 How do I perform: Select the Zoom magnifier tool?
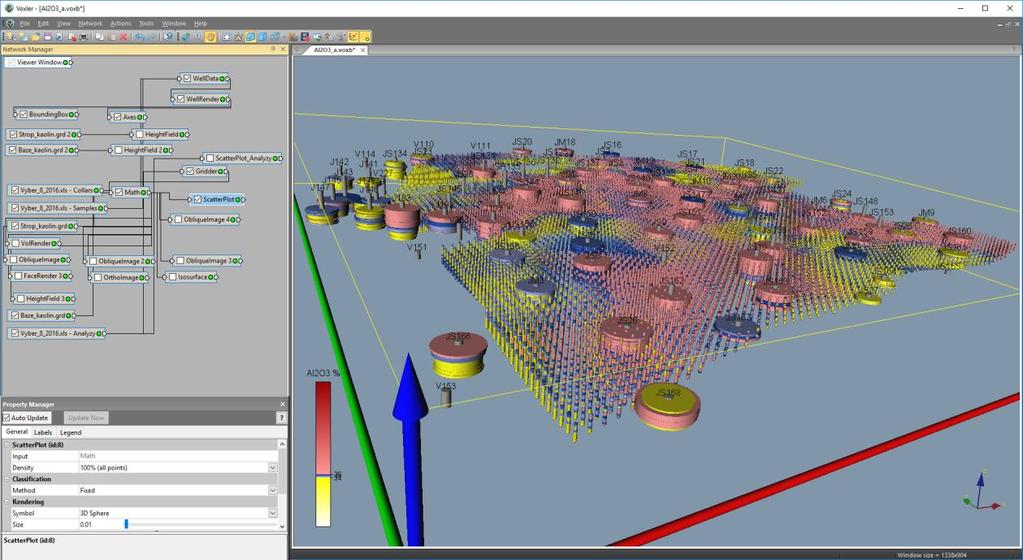coord(198,37)
